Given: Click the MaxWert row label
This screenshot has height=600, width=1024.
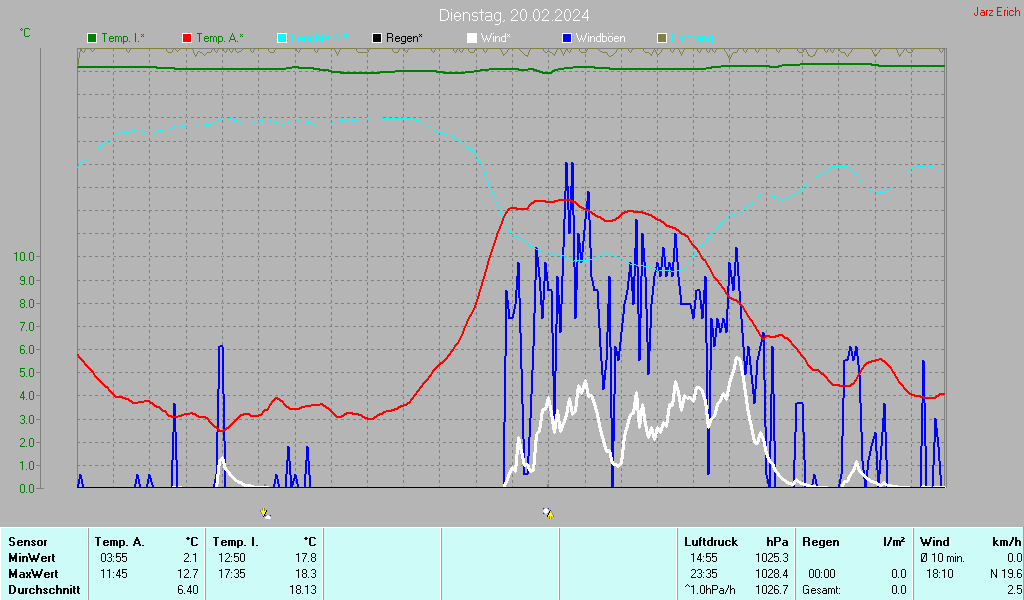Looking at the screenshot, I should tap(32, 574).
